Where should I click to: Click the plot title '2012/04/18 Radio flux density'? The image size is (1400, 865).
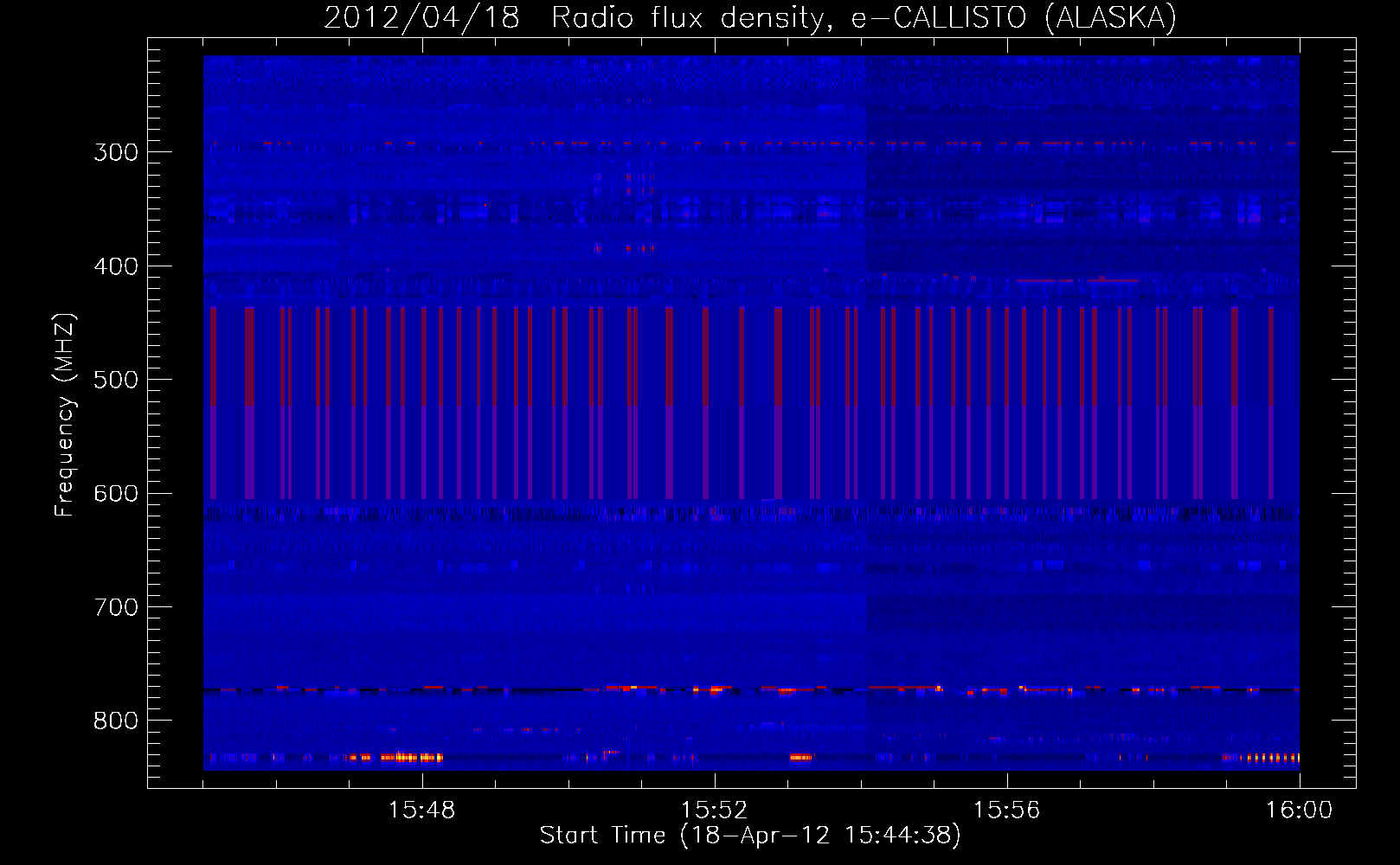[578, 18]
